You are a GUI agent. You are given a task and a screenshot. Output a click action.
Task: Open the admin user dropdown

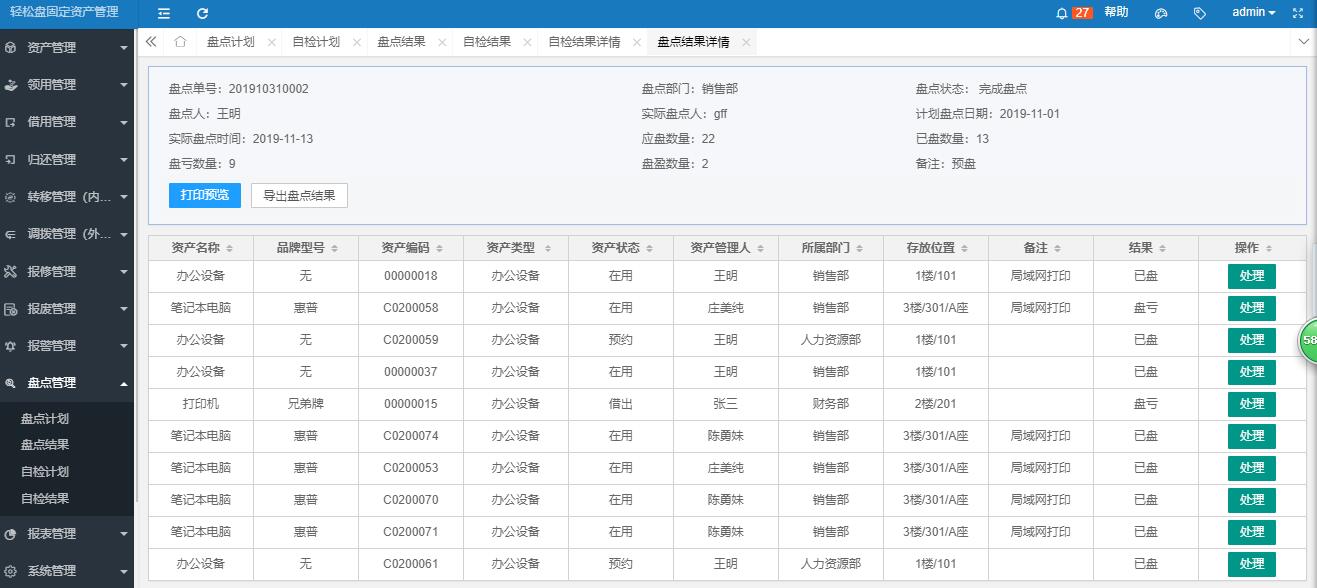[1253, 13]
